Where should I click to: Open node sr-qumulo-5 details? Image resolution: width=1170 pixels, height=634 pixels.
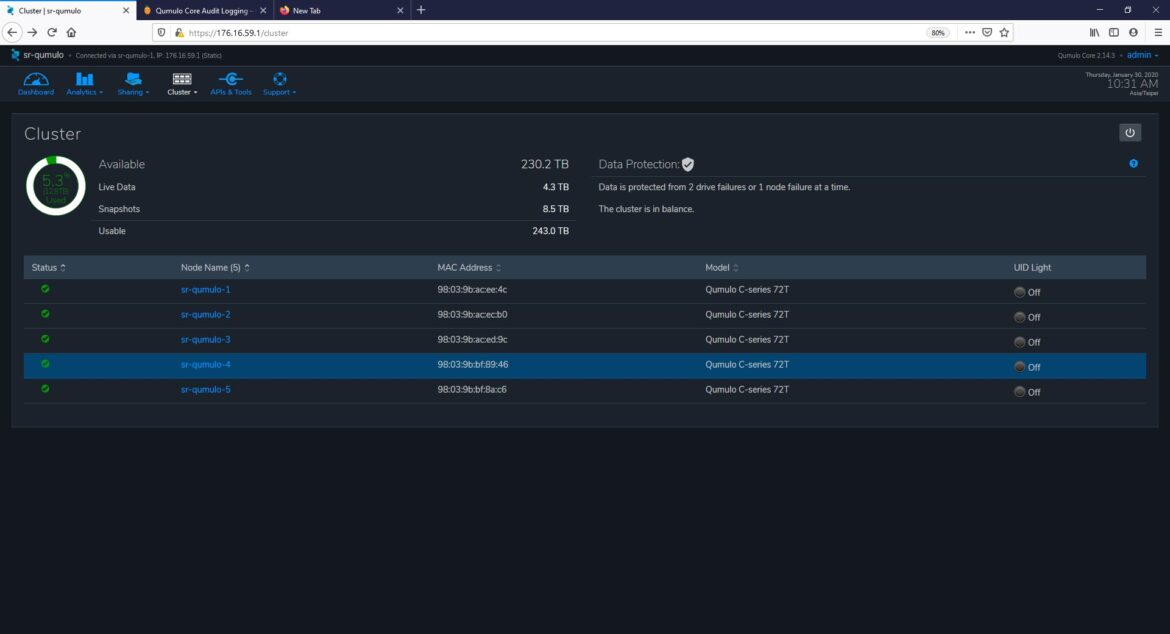205,389
